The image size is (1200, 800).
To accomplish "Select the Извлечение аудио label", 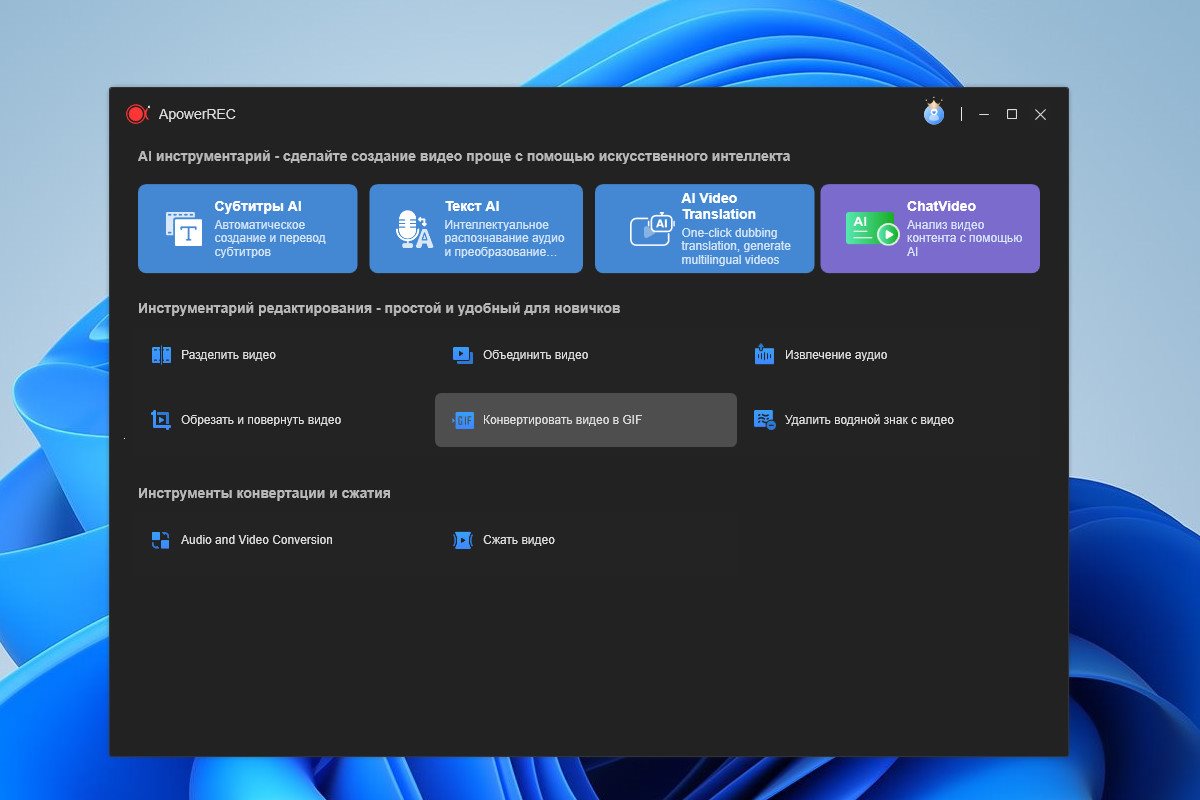I will (836, 355).
